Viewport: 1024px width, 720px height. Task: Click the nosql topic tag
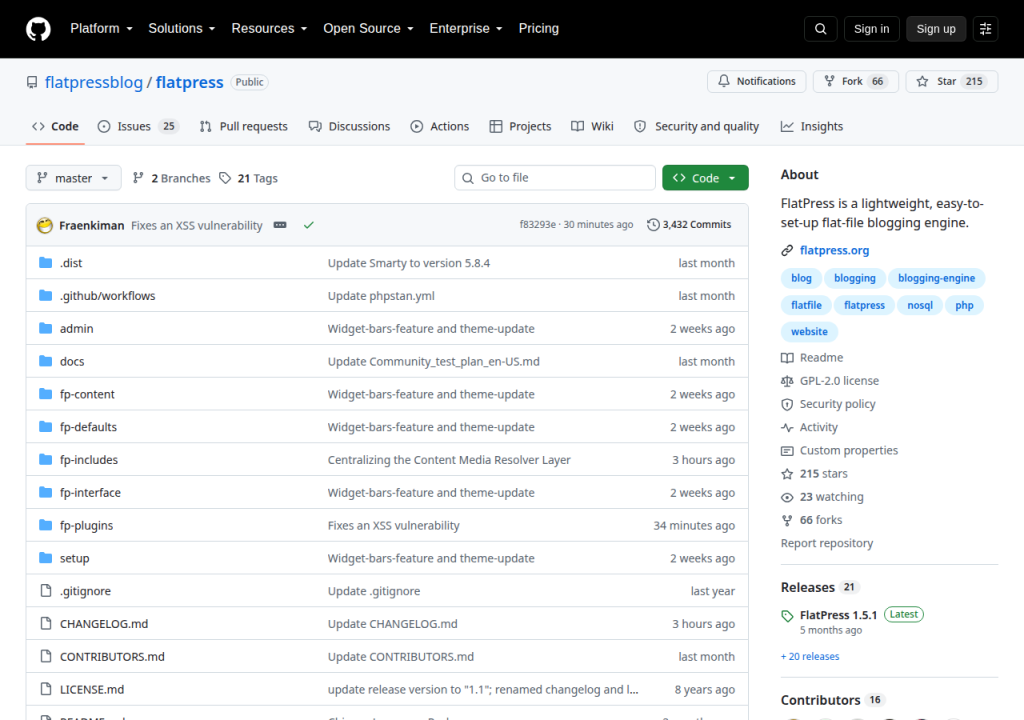click(x=920, y=305)
